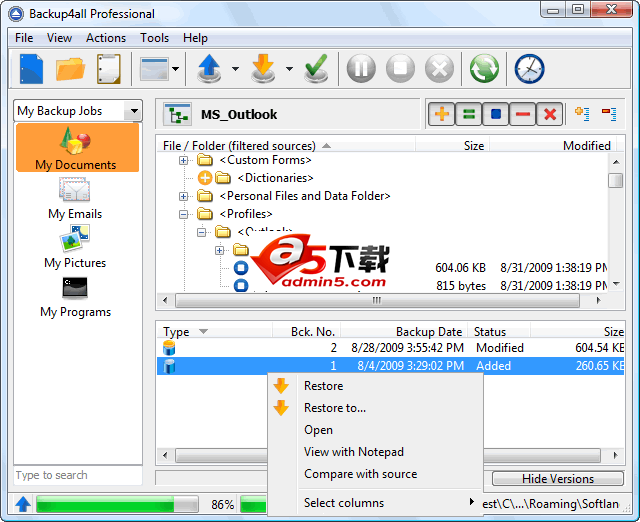Choose Restore to... from context menu
Image resolution: width=640 pixels, height=522 pixels.
[x=375, y=408]
